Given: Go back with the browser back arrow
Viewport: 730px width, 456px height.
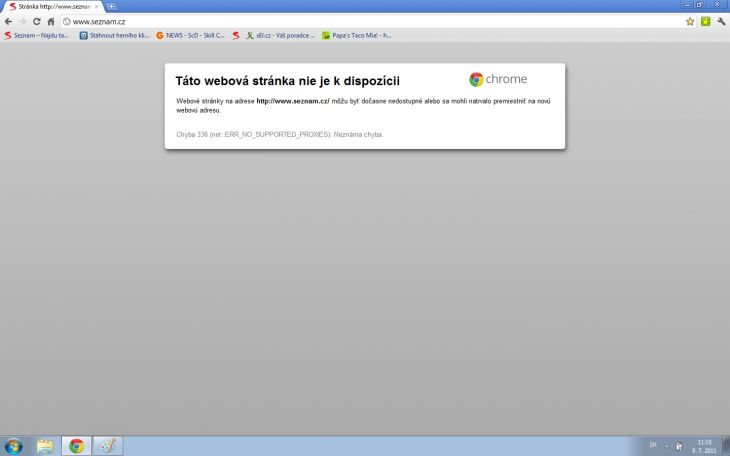Looking at the screenshot, I should (8, 22).
